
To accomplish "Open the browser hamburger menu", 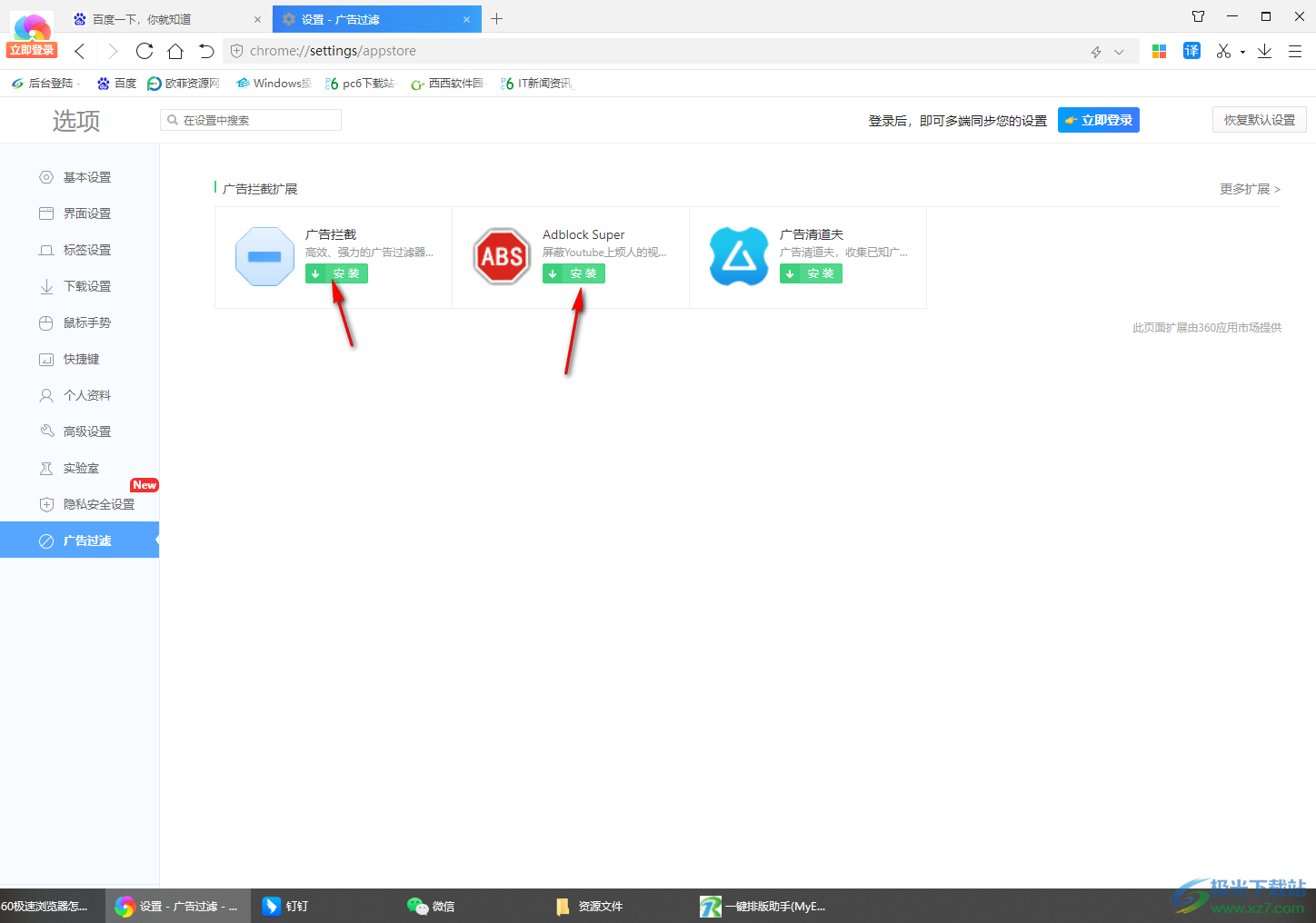I will click(x=1295, y=51).
